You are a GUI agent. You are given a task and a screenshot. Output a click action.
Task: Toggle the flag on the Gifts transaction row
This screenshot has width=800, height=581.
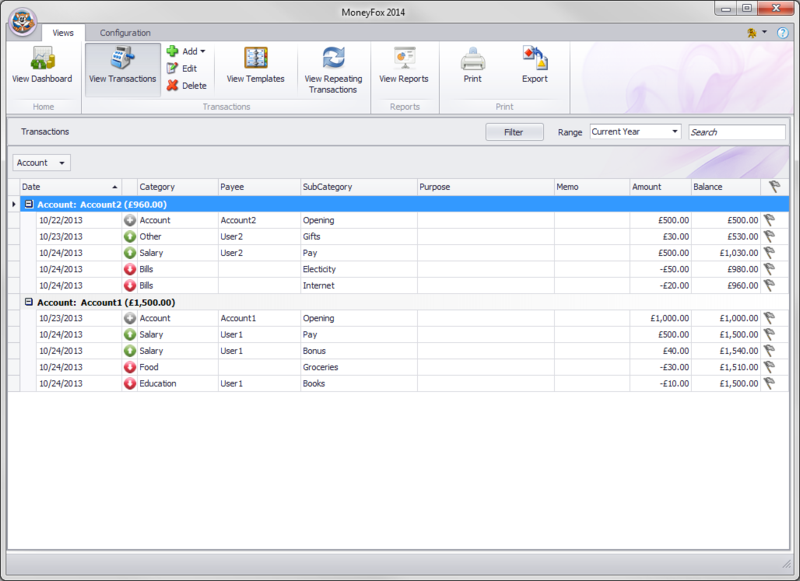tap(770, 237)
